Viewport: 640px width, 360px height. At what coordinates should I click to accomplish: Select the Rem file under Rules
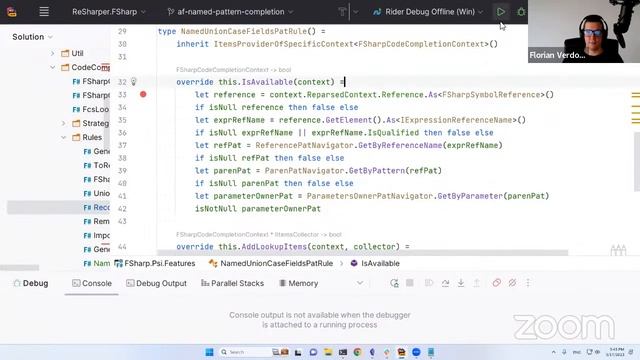[97, 221]
